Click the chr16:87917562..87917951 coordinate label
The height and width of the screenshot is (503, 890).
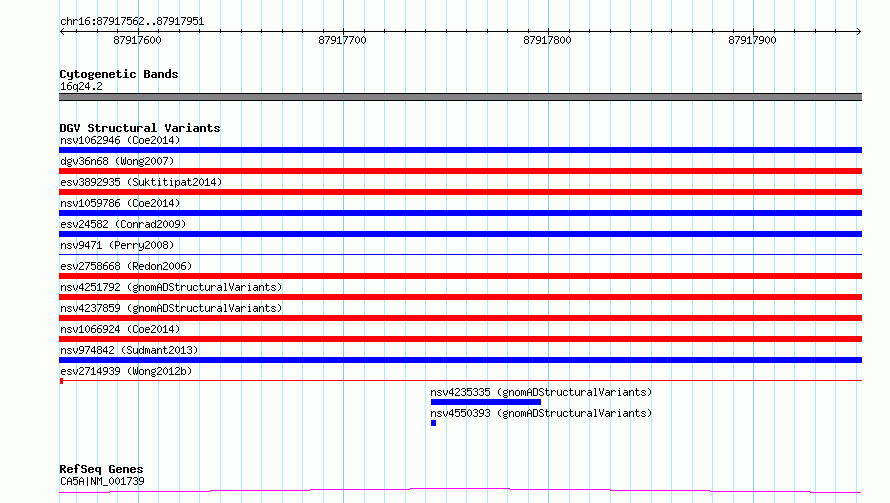click(132, 22)
